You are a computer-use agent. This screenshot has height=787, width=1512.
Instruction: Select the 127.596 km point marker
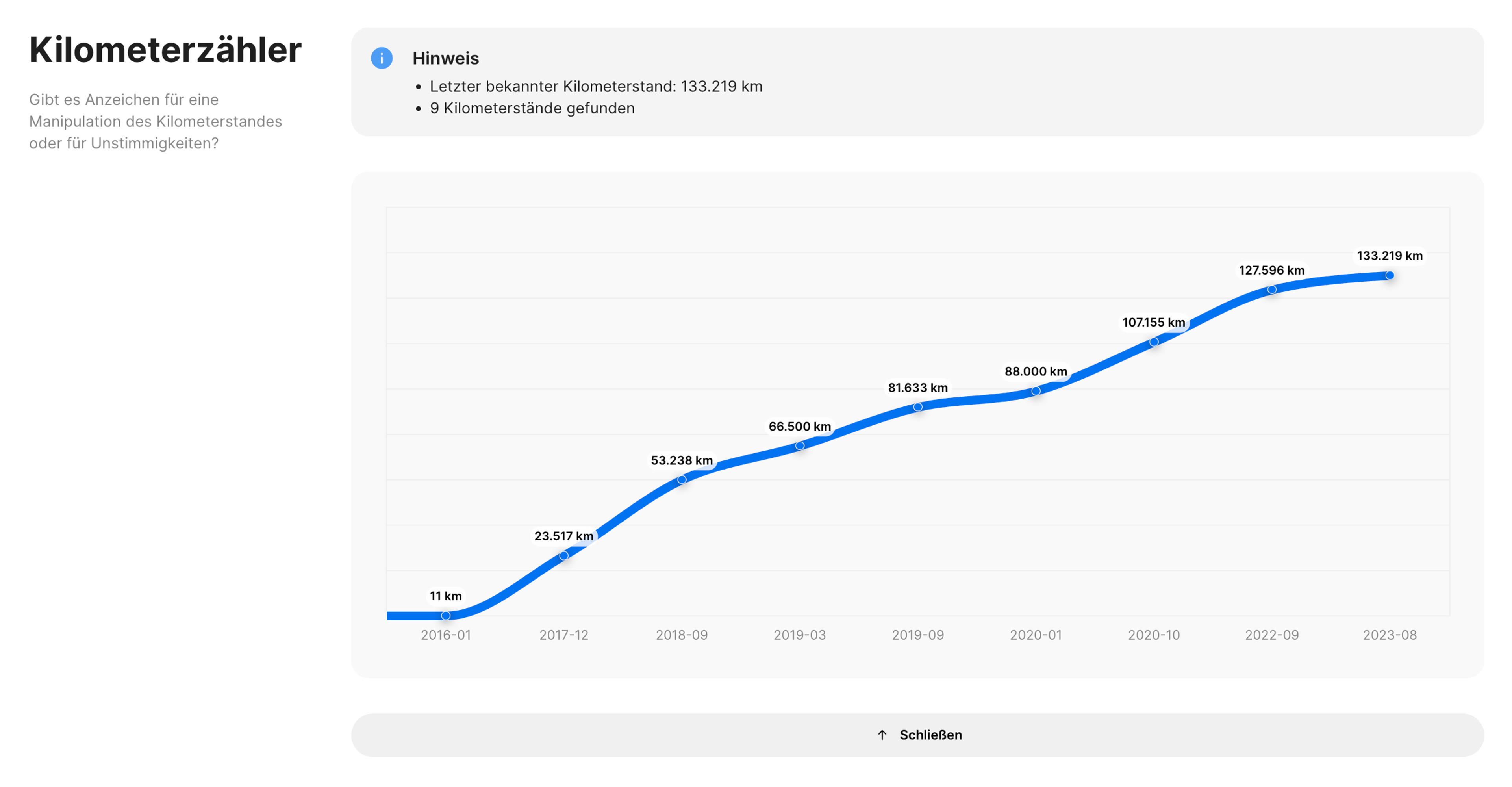click(x=1272, y=290)
